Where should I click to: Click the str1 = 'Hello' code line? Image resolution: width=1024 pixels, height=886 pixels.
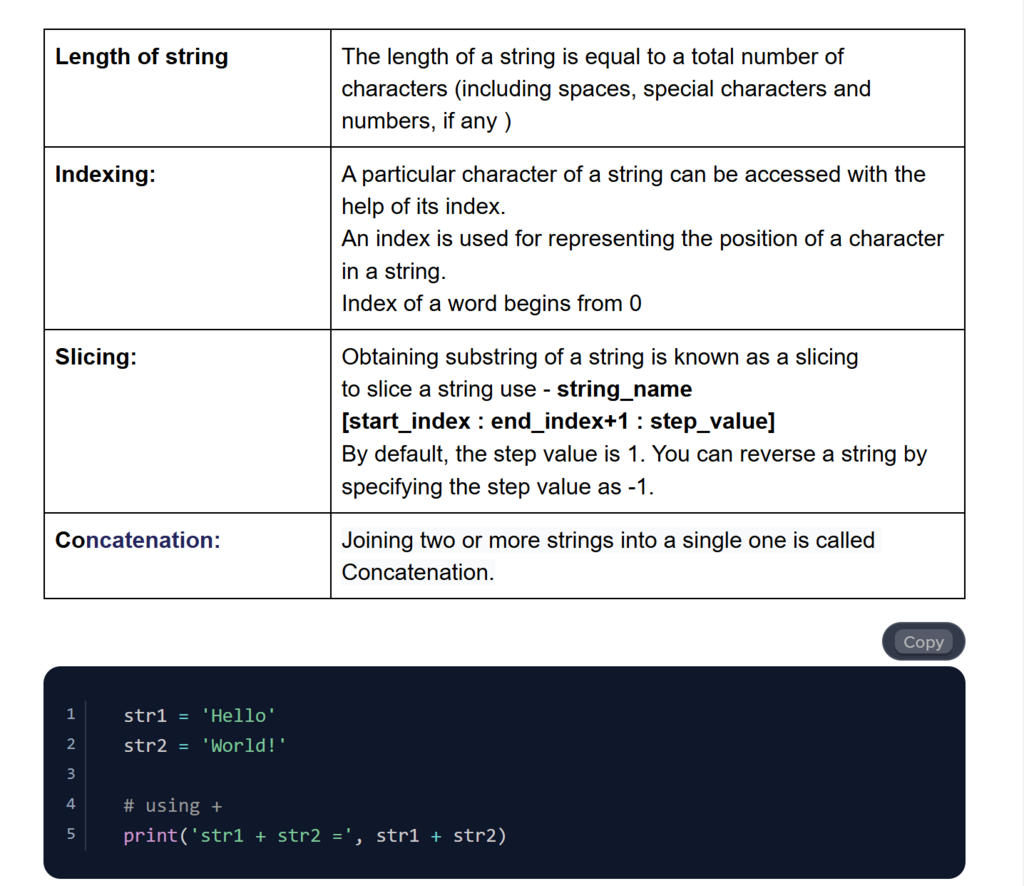click(200, 715)
